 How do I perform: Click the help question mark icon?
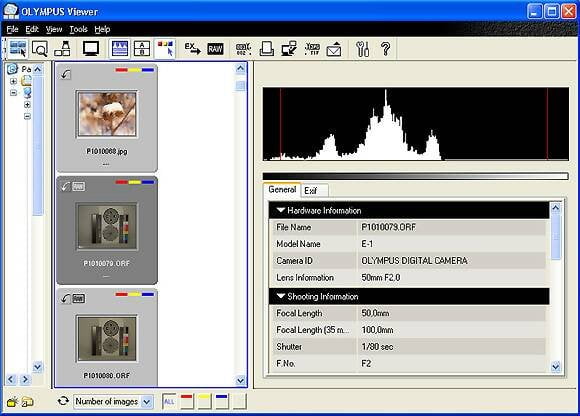(x=385, y=49)
